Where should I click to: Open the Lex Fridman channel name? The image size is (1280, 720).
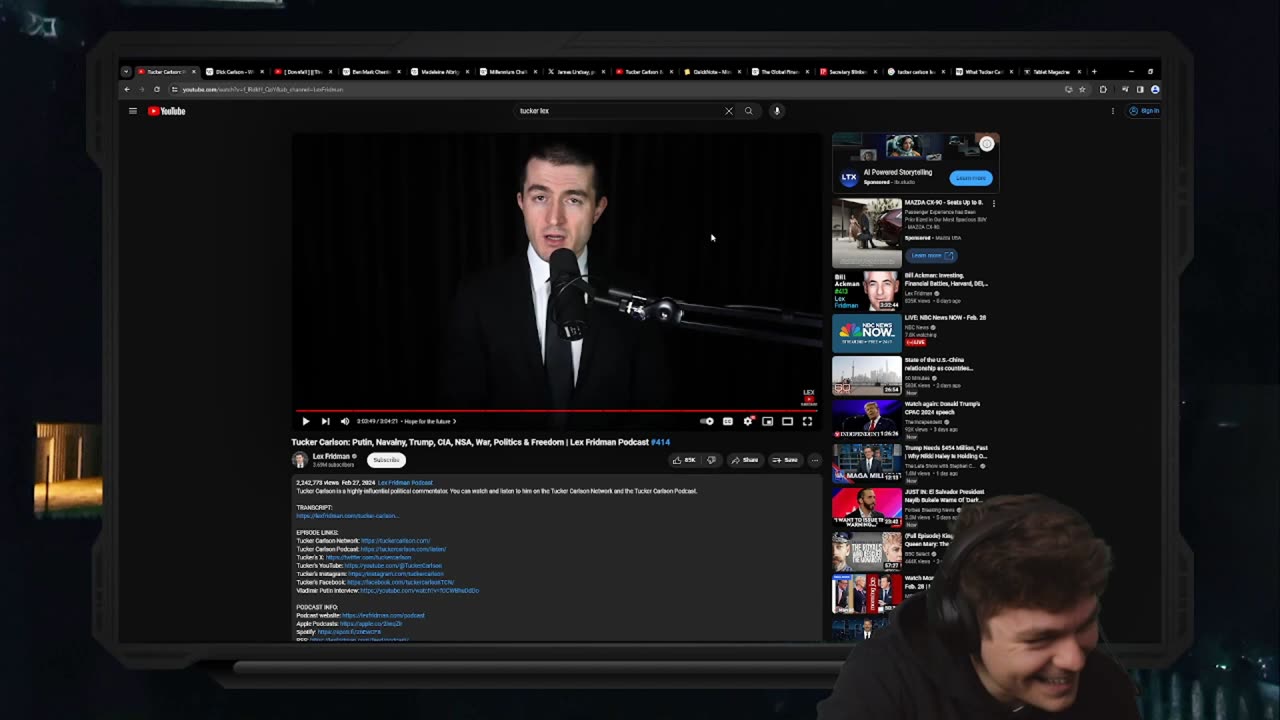(331, 457)
